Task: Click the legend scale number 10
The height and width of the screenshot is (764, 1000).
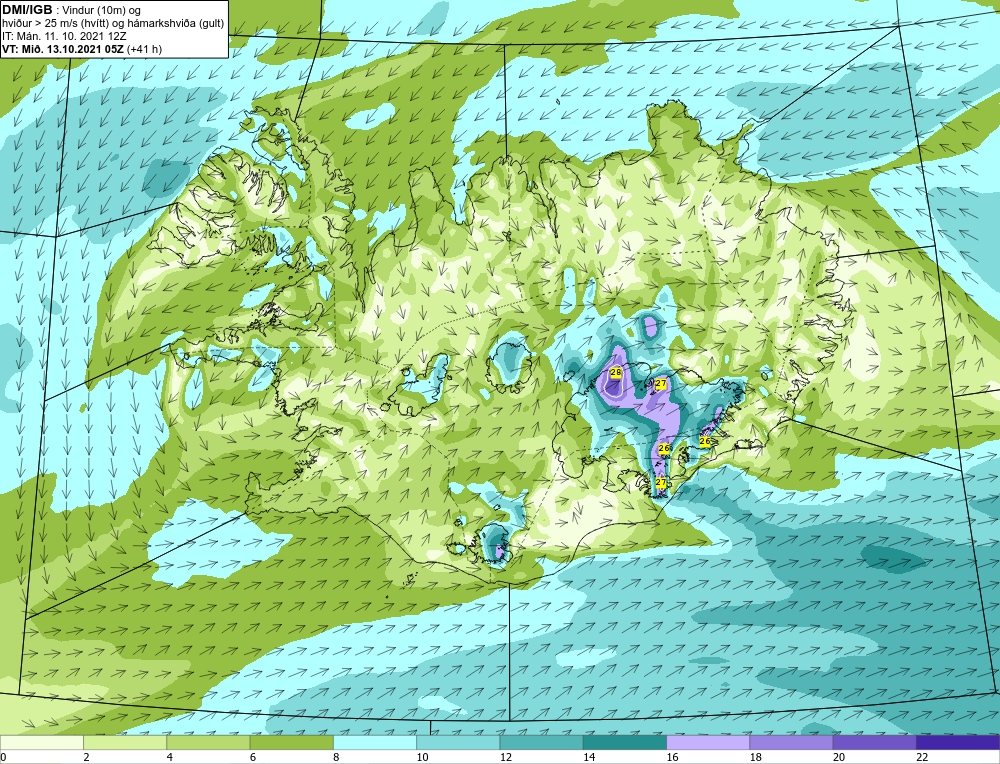Action: (x=422, y=757)
